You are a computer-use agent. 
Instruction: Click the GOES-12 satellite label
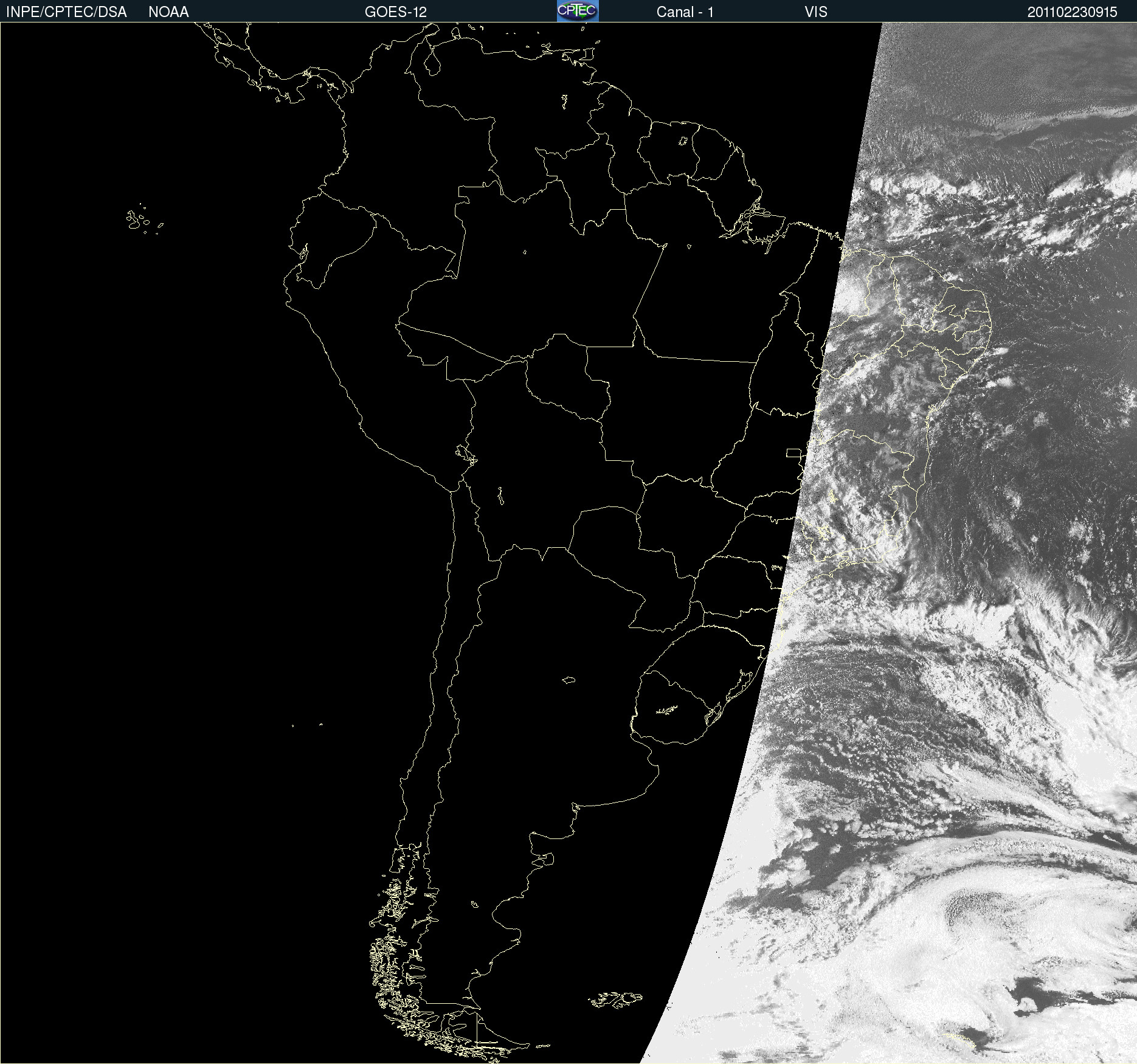[x=396, y=12]
